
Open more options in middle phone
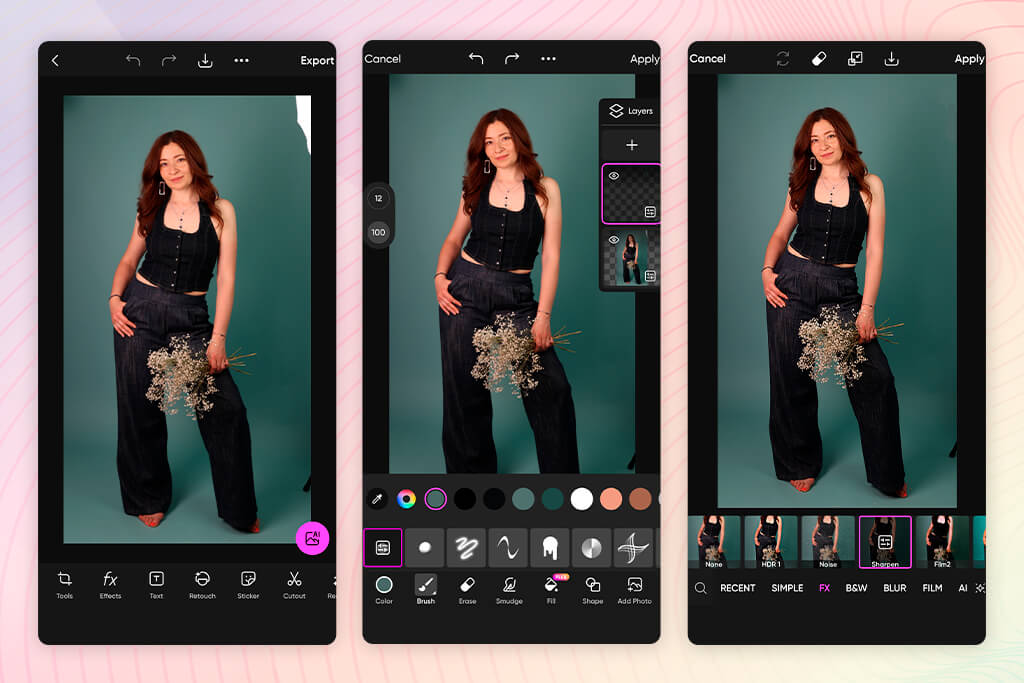(x=549, y=59)
